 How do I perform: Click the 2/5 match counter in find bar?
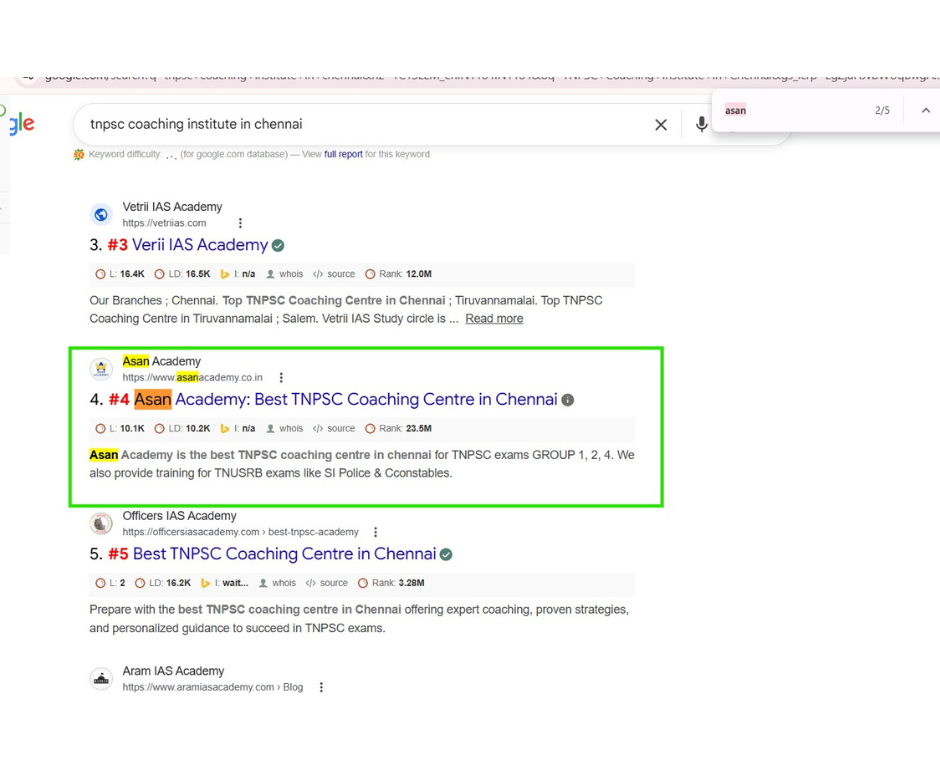(882, 110)
